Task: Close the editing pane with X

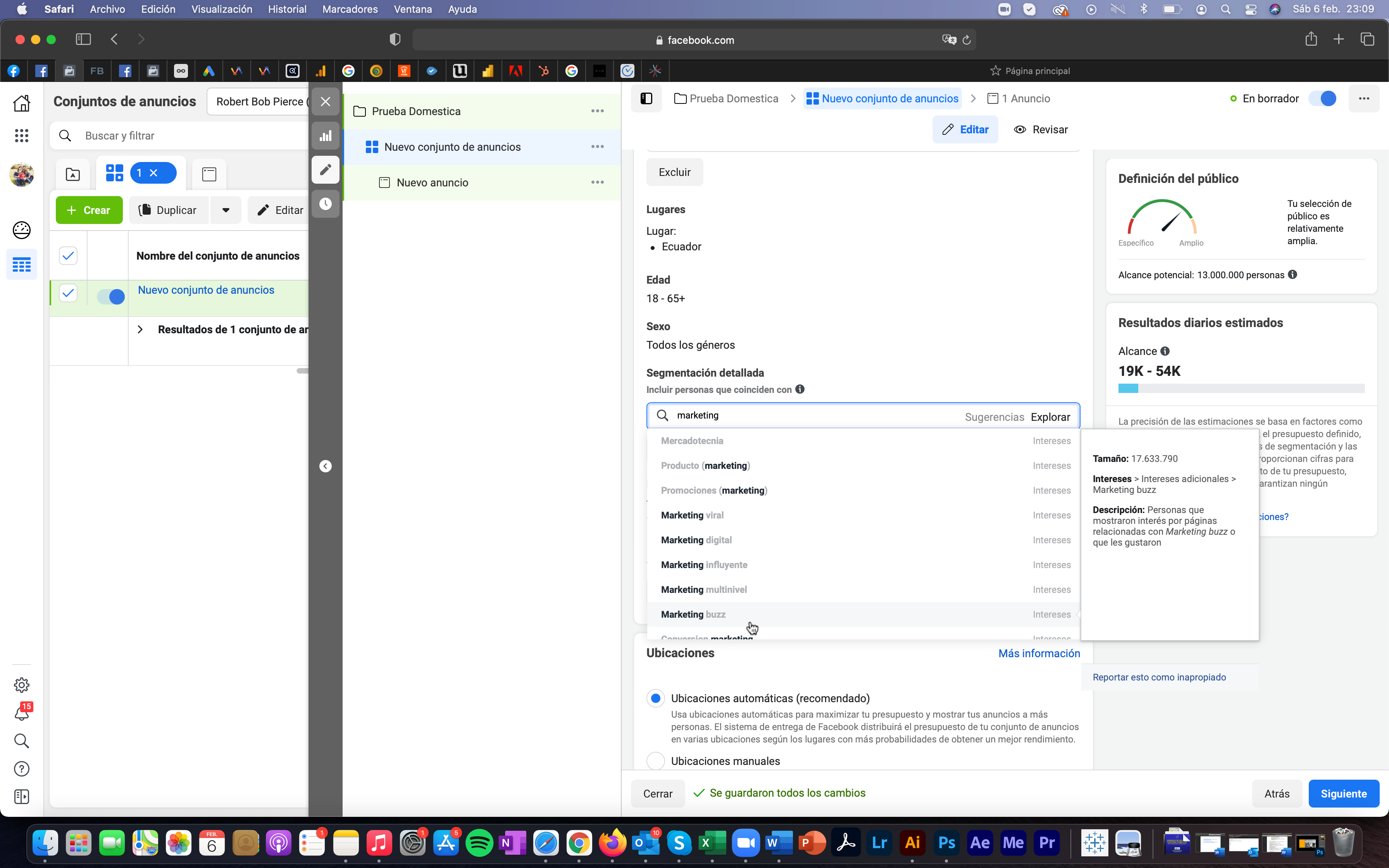Action: pos(326,102)
